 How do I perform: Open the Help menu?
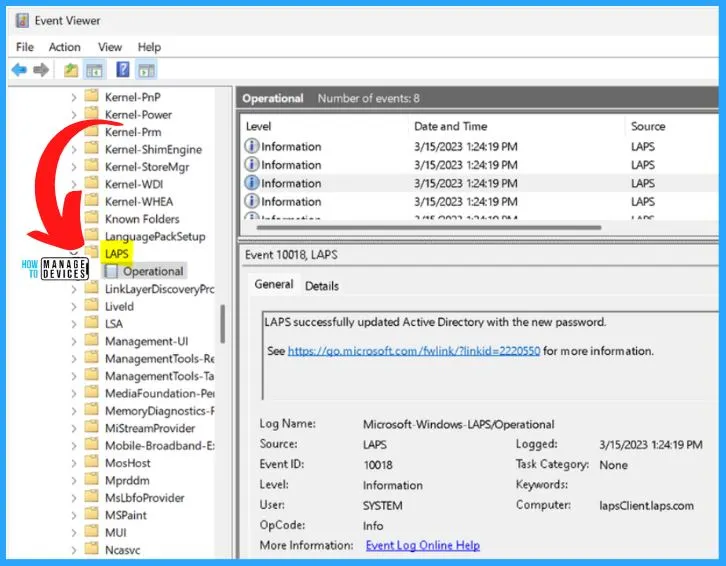pyautogui.click(x=149, y=47)
